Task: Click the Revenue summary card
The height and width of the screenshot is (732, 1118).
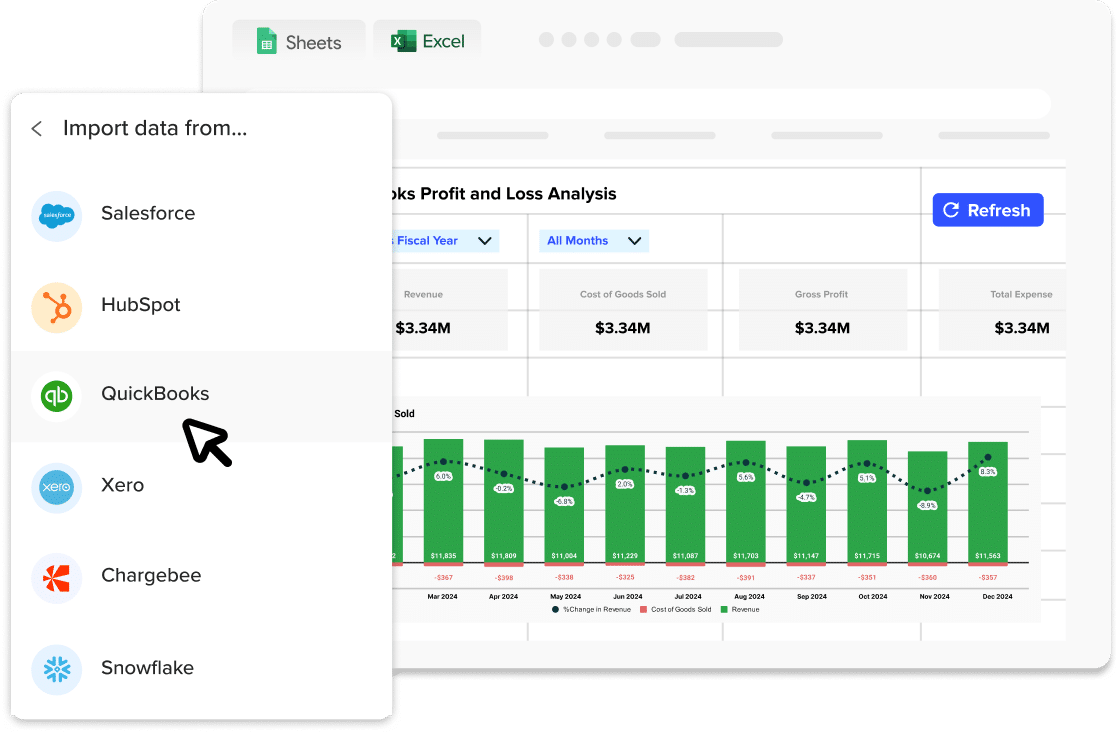Action: tap(450, 309)
